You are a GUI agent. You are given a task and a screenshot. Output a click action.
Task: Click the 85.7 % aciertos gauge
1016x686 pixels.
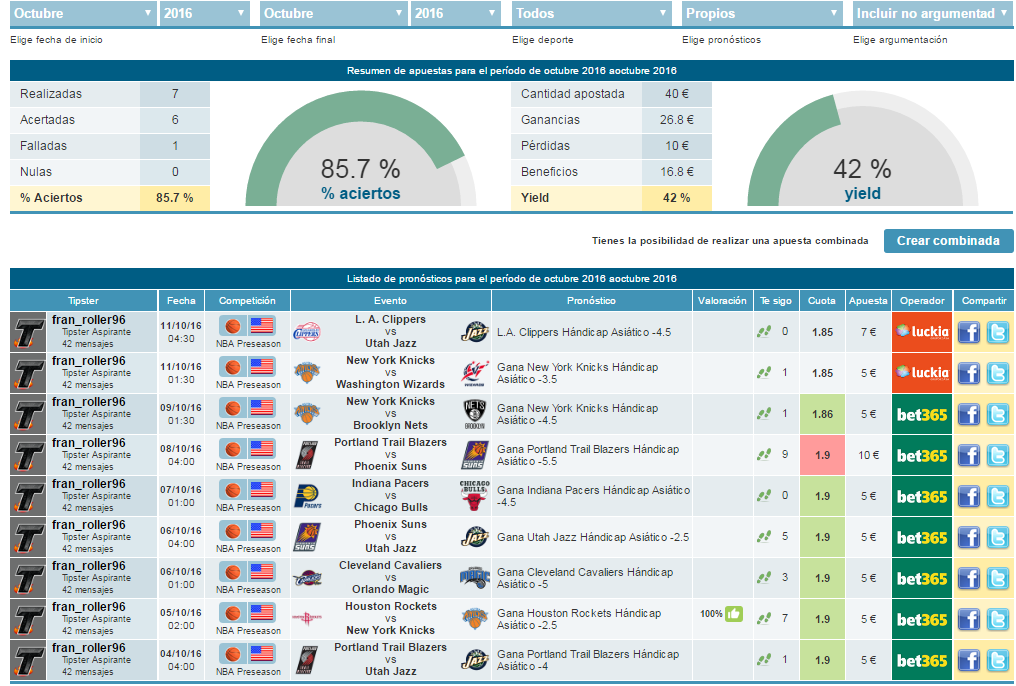tap(361, 149)
